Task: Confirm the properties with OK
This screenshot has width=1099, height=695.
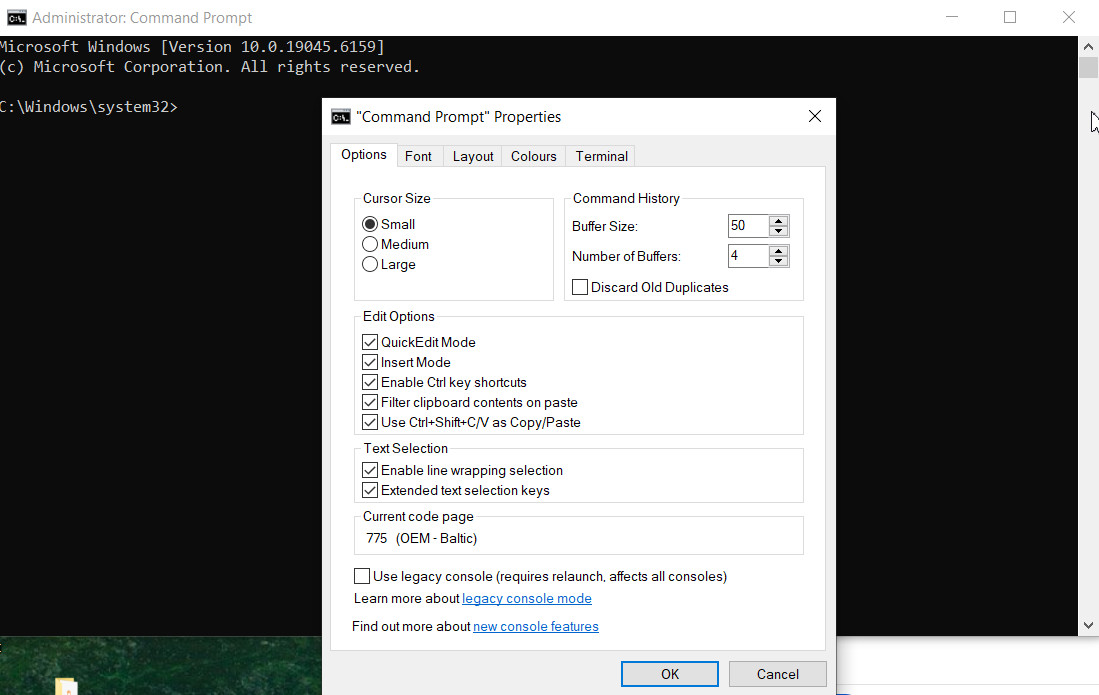Action: [669, 674]
